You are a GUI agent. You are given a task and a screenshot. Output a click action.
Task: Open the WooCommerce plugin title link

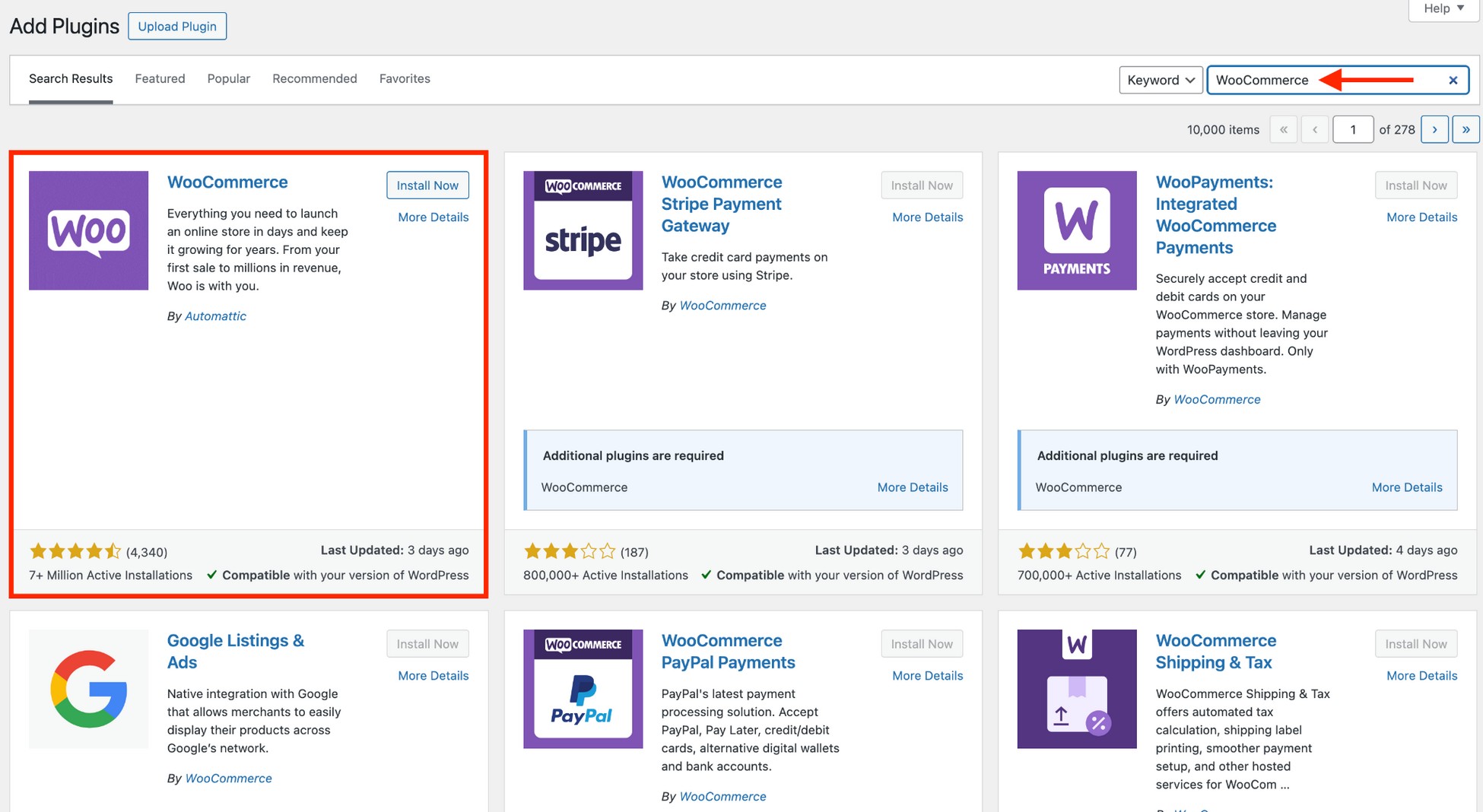(227, 182)
